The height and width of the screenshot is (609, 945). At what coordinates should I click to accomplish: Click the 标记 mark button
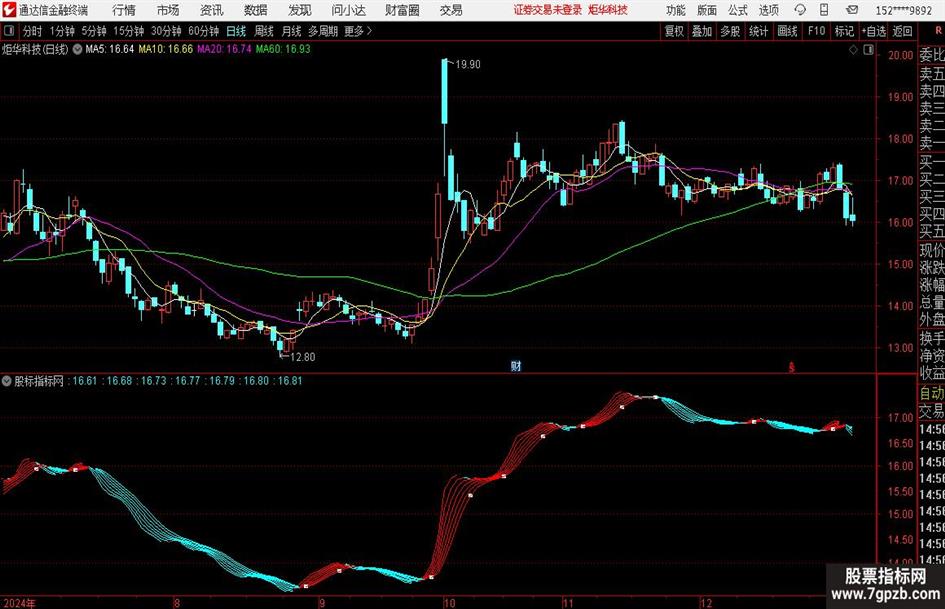pyautogui.click(x=844, y=31)
